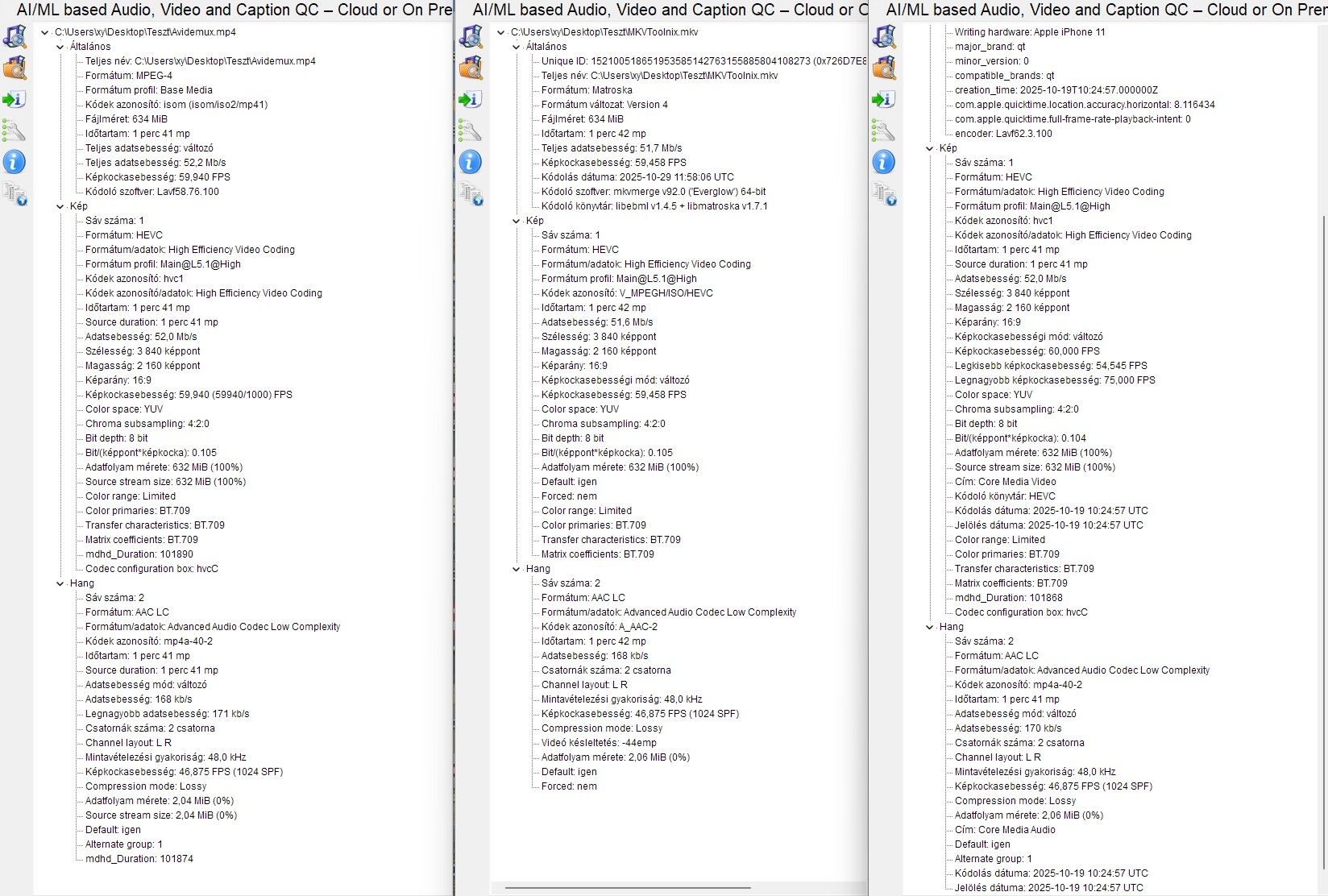Open Options wrench icon in Avidemux.mp4 window
Screen dimensions: 1328x896
pos(15,131)
